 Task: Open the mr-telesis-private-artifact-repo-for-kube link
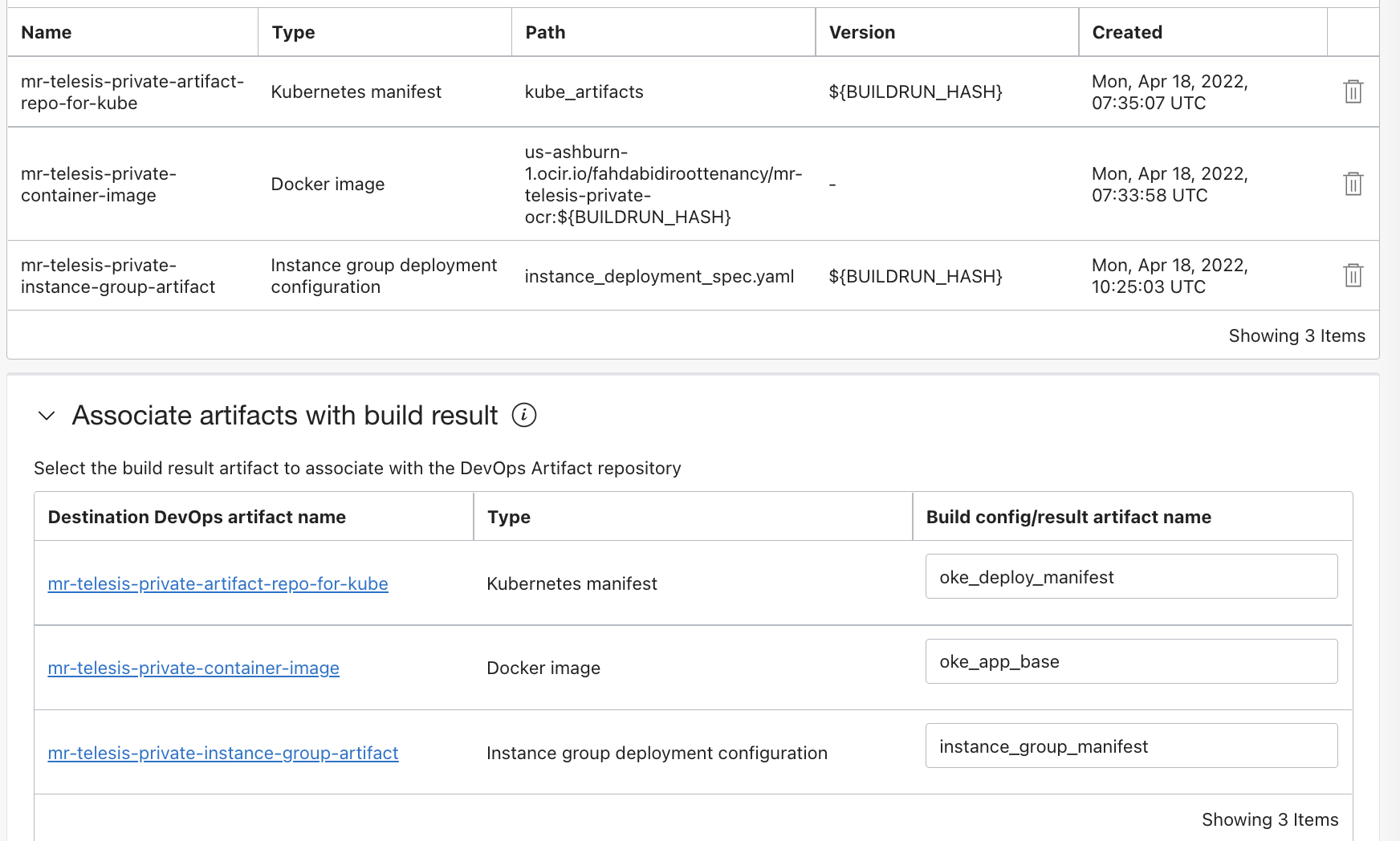(218, 583)
